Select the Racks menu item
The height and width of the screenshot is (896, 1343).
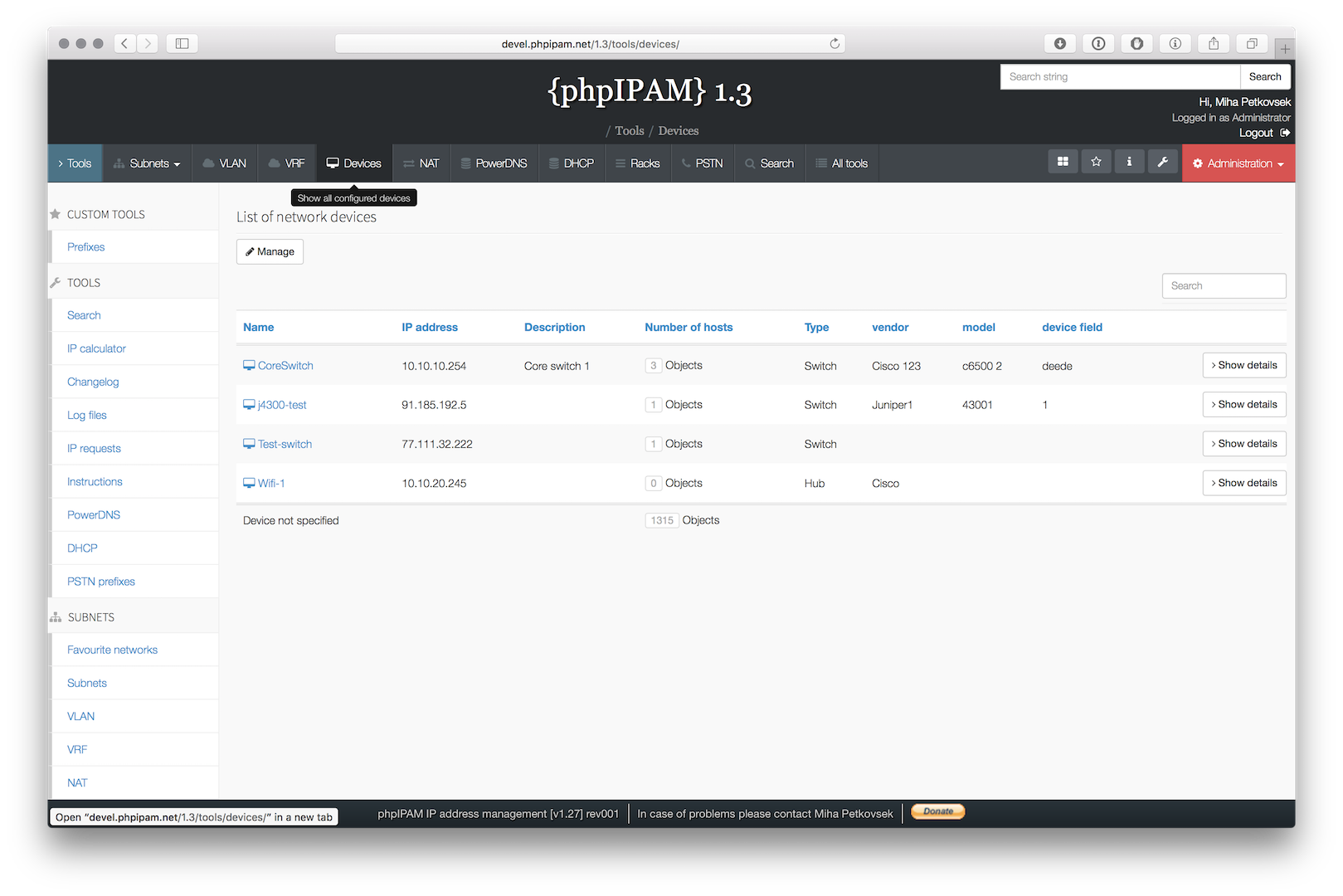638,163
